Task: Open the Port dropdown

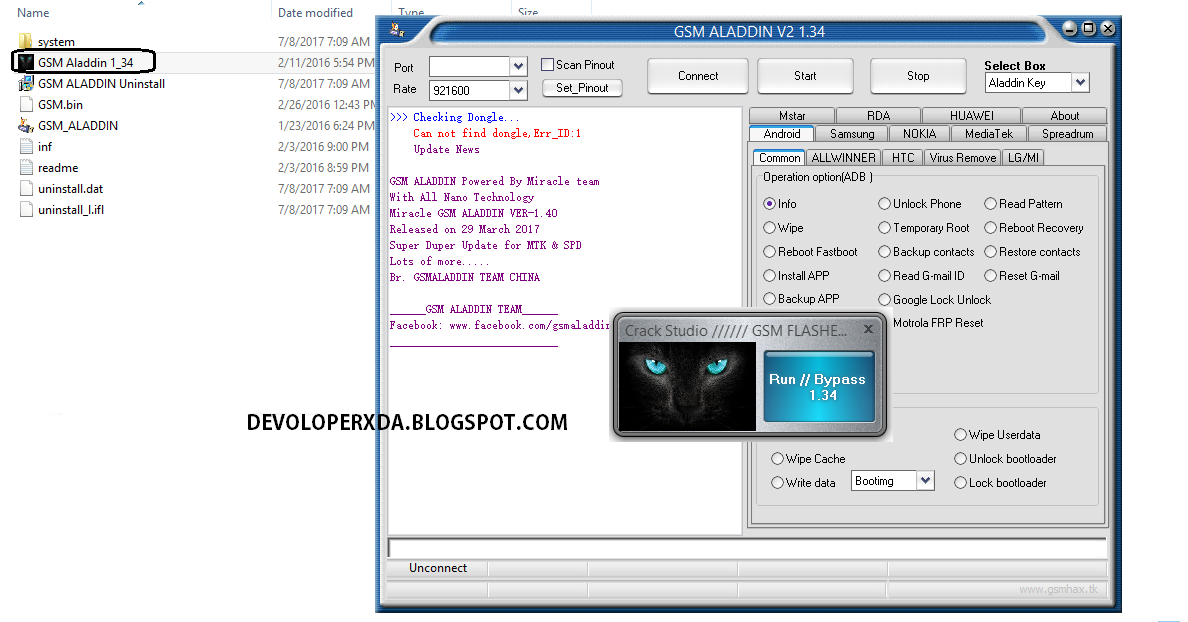Action: point(518,66)
